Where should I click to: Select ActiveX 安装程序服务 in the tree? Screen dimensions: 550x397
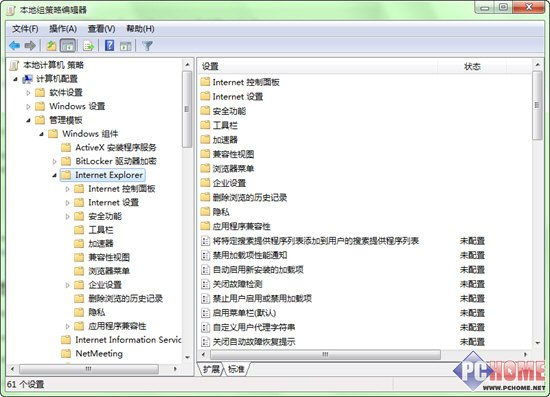tap(116, 148)
